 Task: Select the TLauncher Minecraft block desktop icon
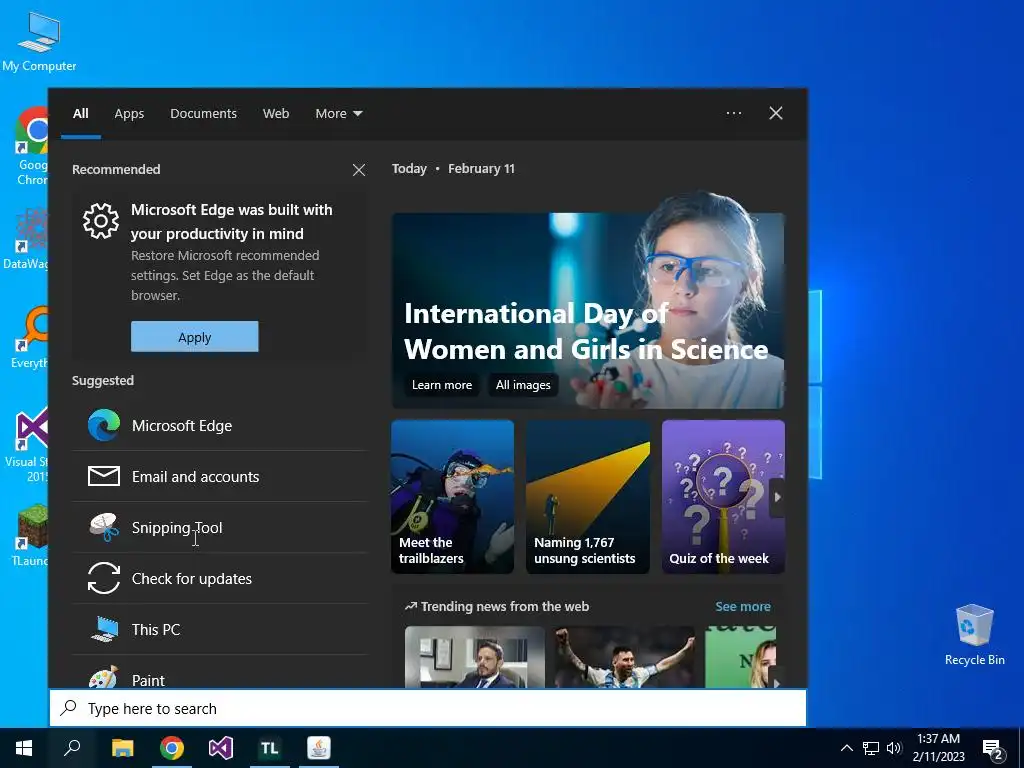pos(31,536)
